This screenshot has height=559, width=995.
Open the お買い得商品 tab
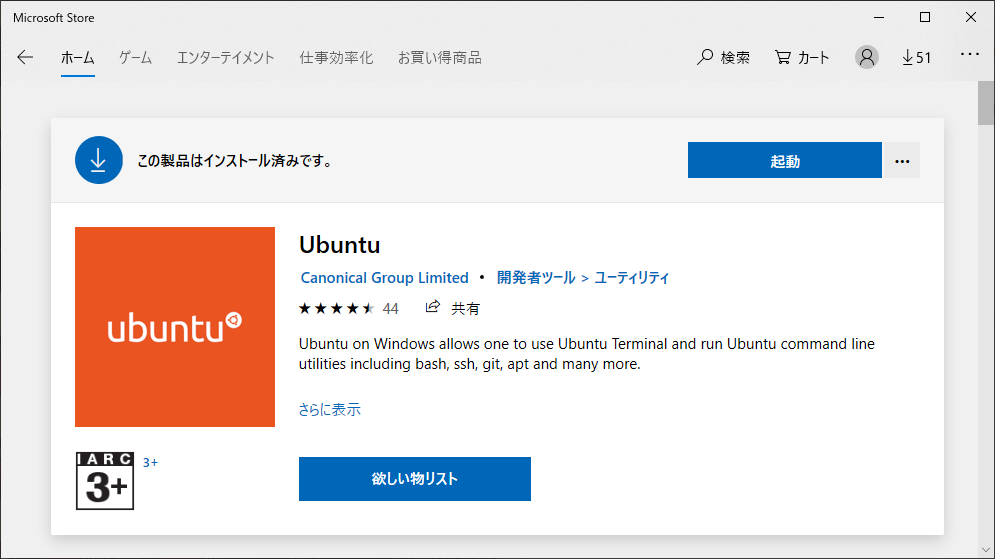coord(439,58)
